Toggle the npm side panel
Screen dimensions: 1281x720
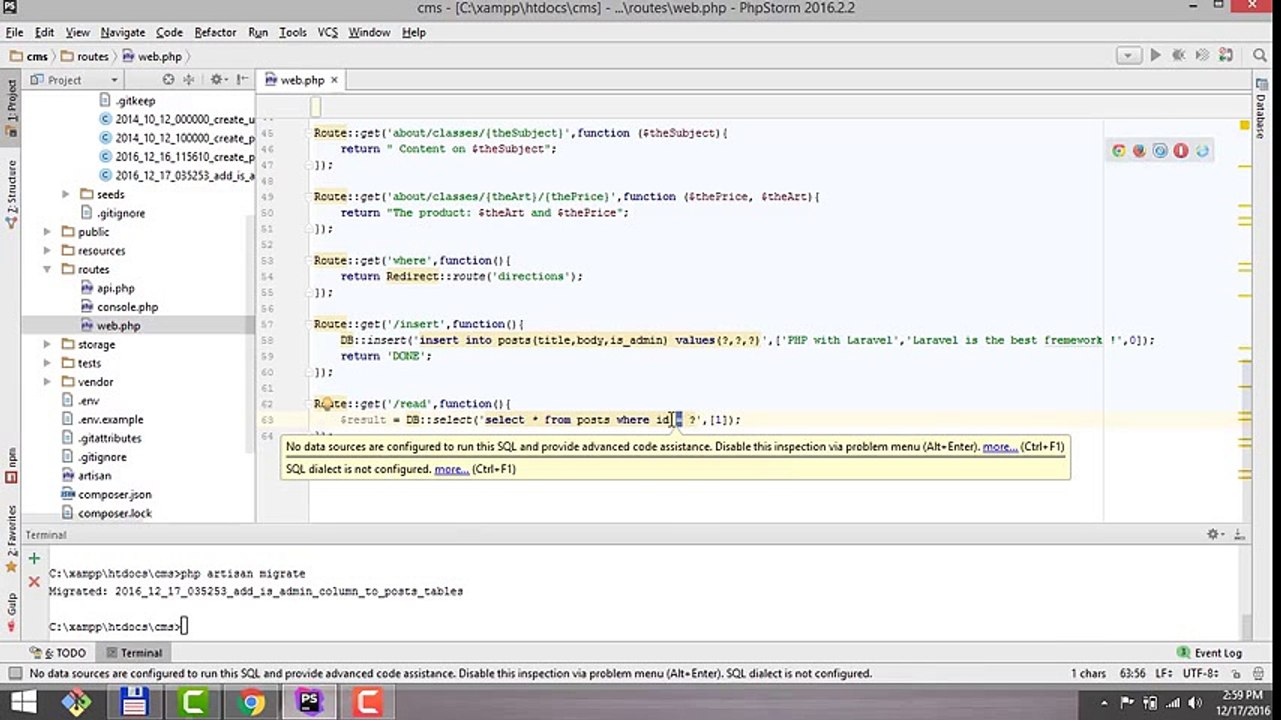11,465
